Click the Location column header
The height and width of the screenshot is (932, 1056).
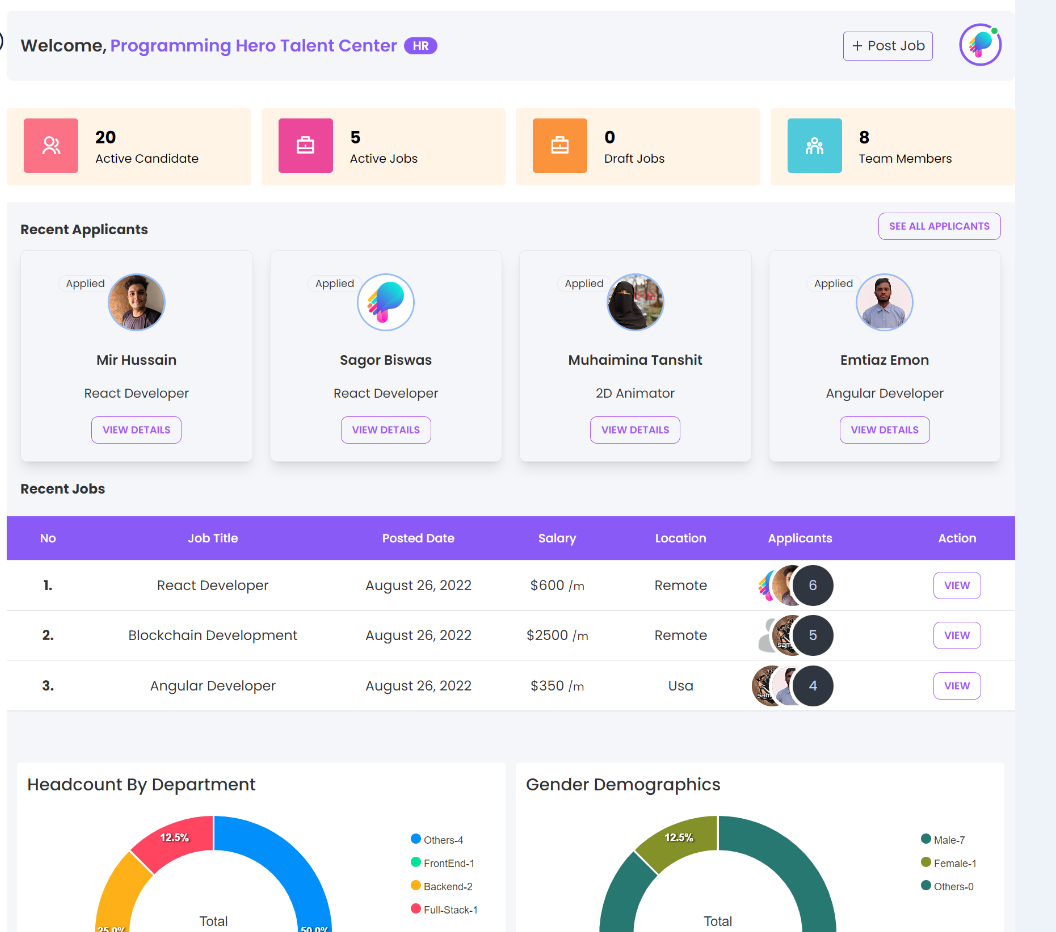[x=680, y=538]
